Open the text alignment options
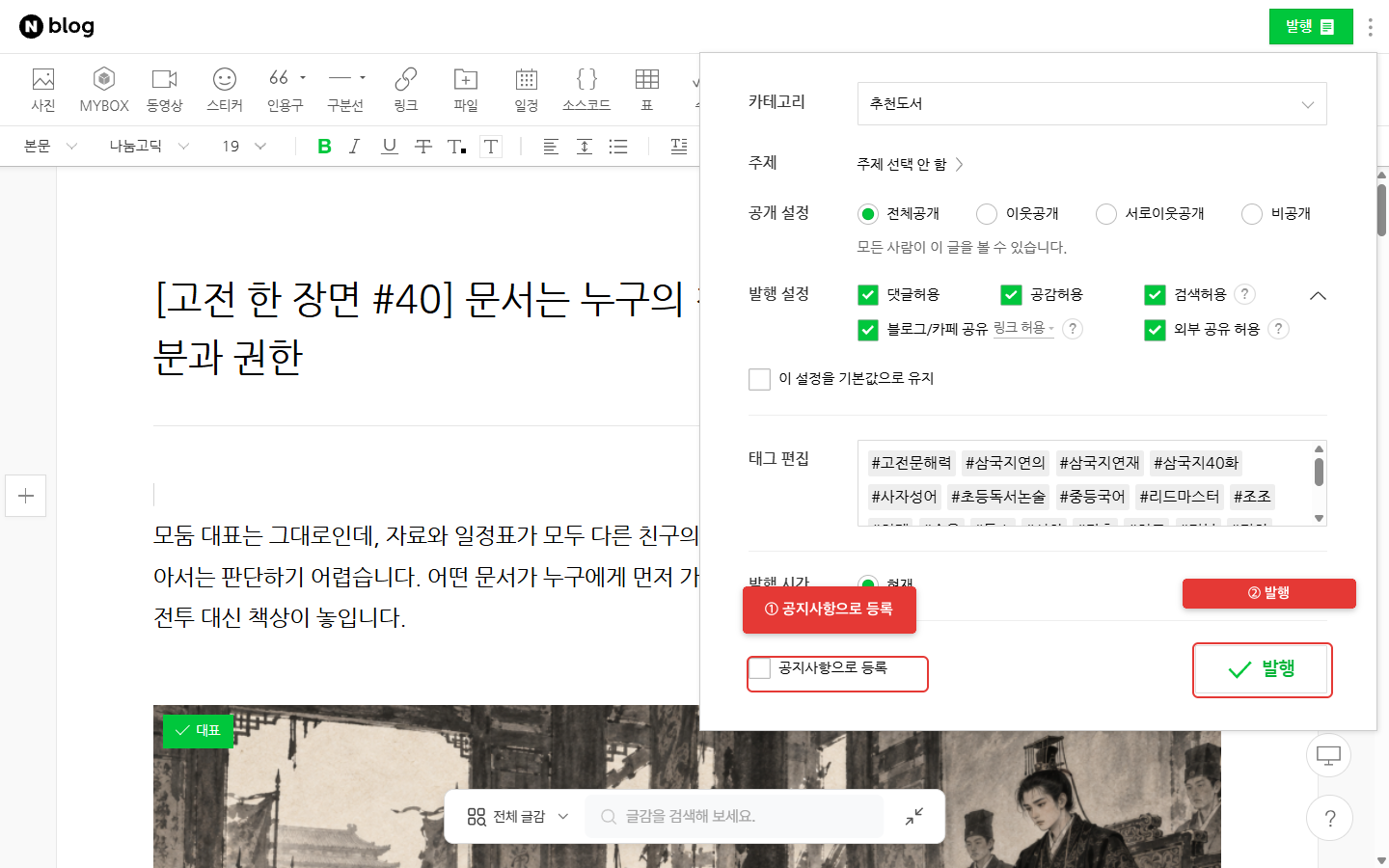This screenshot has width=1389, height=868. (x=551, y=147)
